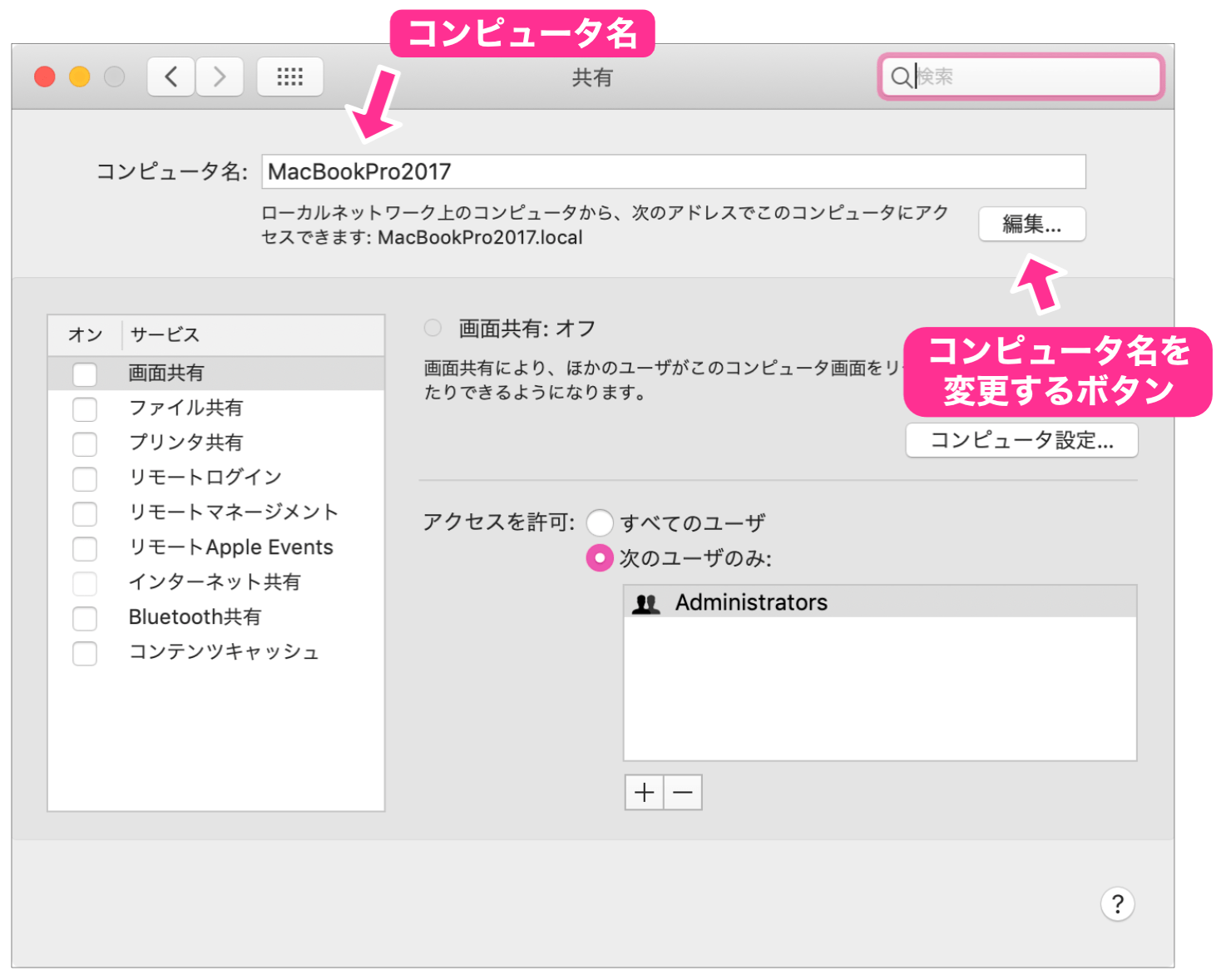This screenshot has width=1221, height=980.
Task: Click the help question mark icon
Action: [1118, 904]
